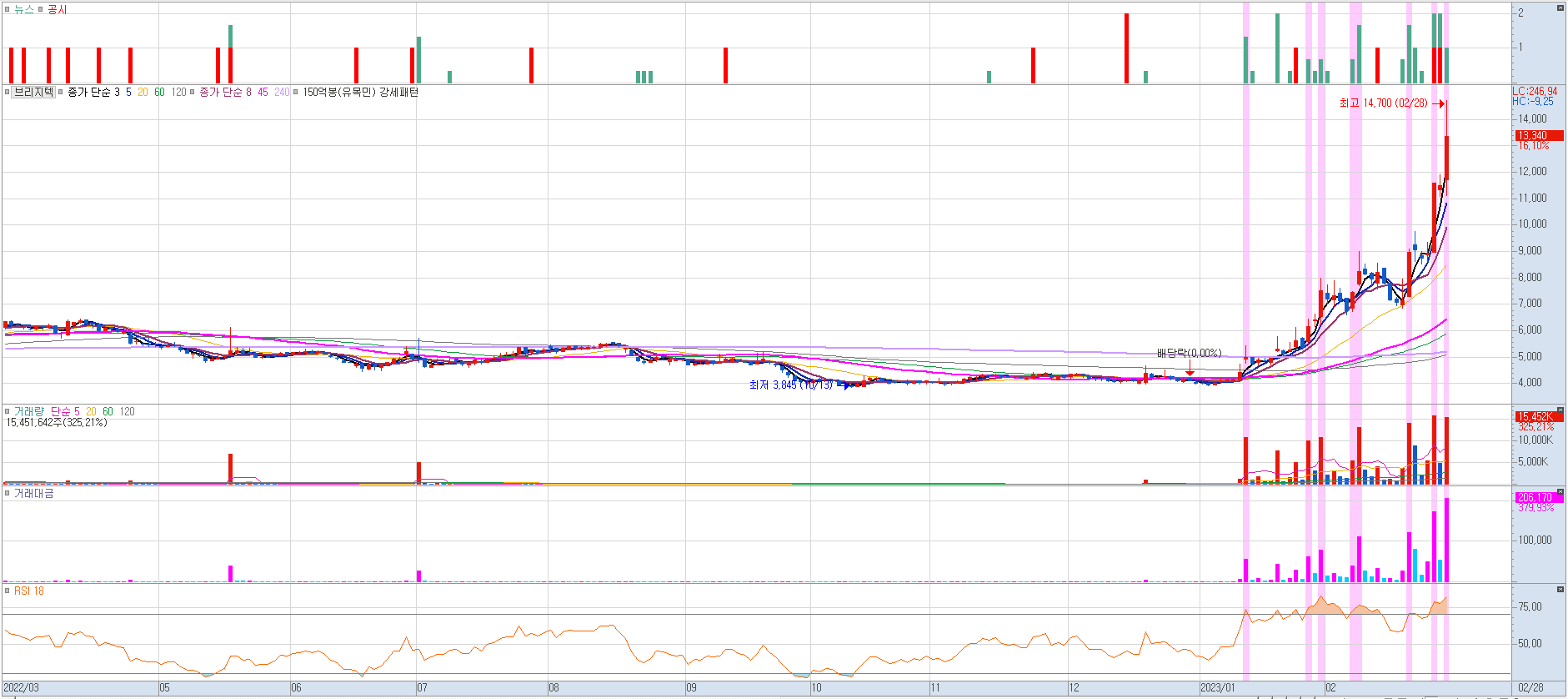Toggle the square marker beside 공시

tap(42, 10)
